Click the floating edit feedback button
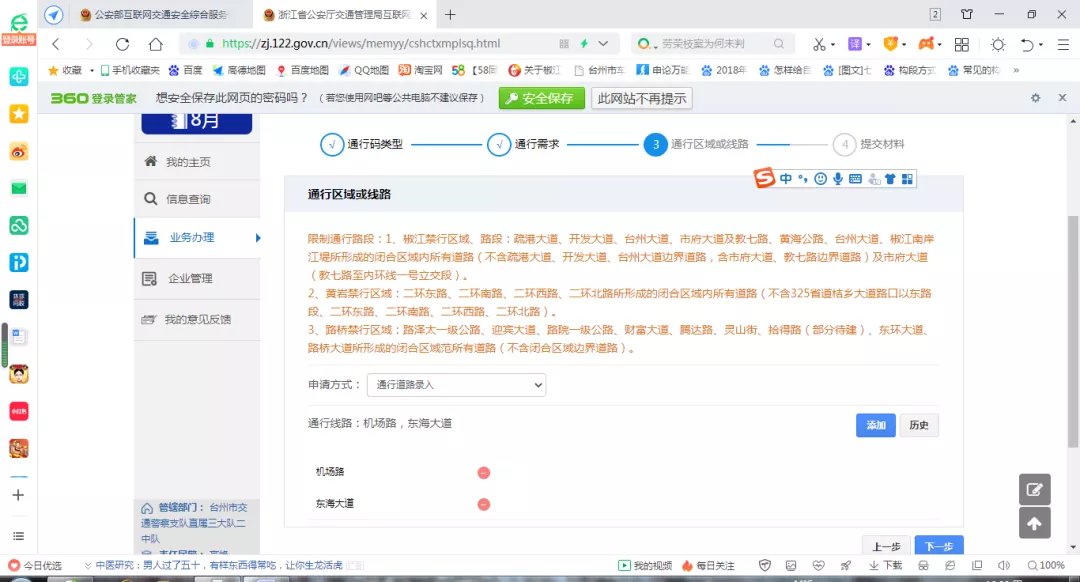1080x582 pixels. click(x=1035, y=490)
